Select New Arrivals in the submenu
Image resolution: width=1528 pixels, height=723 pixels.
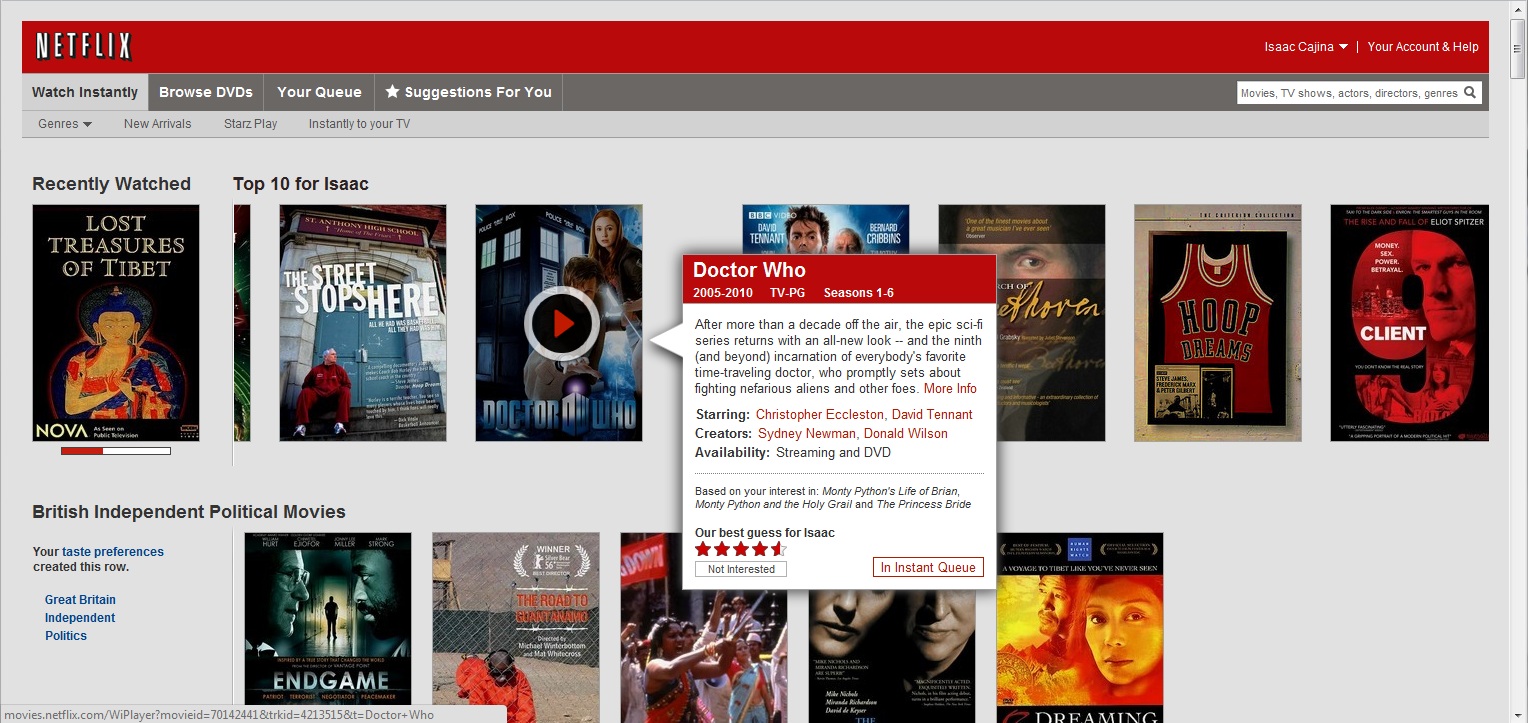click(158, 124)
